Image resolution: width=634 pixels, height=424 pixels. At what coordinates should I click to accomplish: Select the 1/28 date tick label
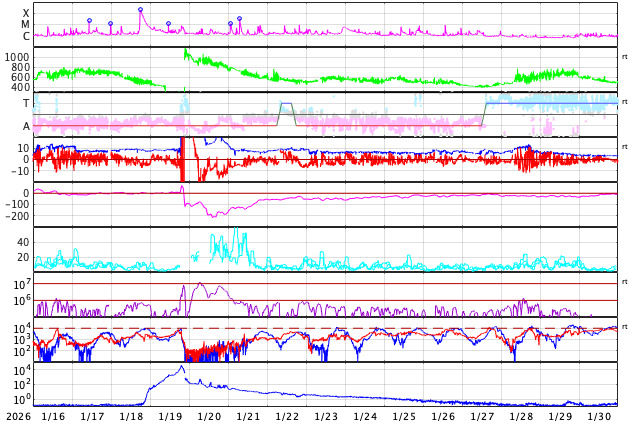(x=521, y=416)
